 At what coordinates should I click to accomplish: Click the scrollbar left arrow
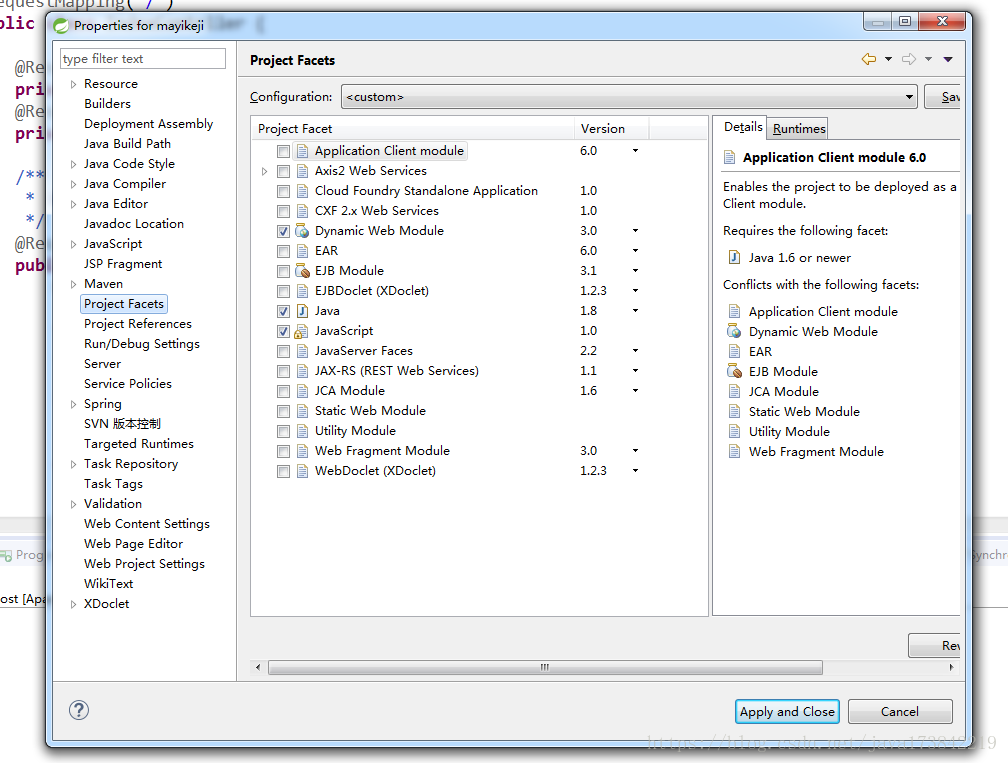(x=258, y=667)
